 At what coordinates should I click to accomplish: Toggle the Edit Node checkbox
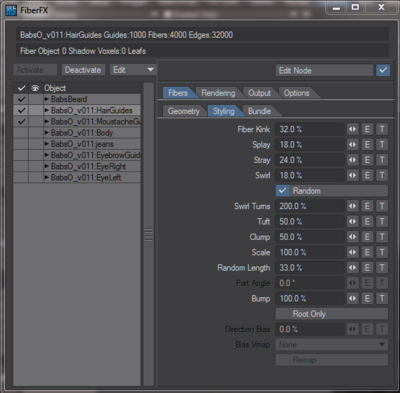point(383,70)
